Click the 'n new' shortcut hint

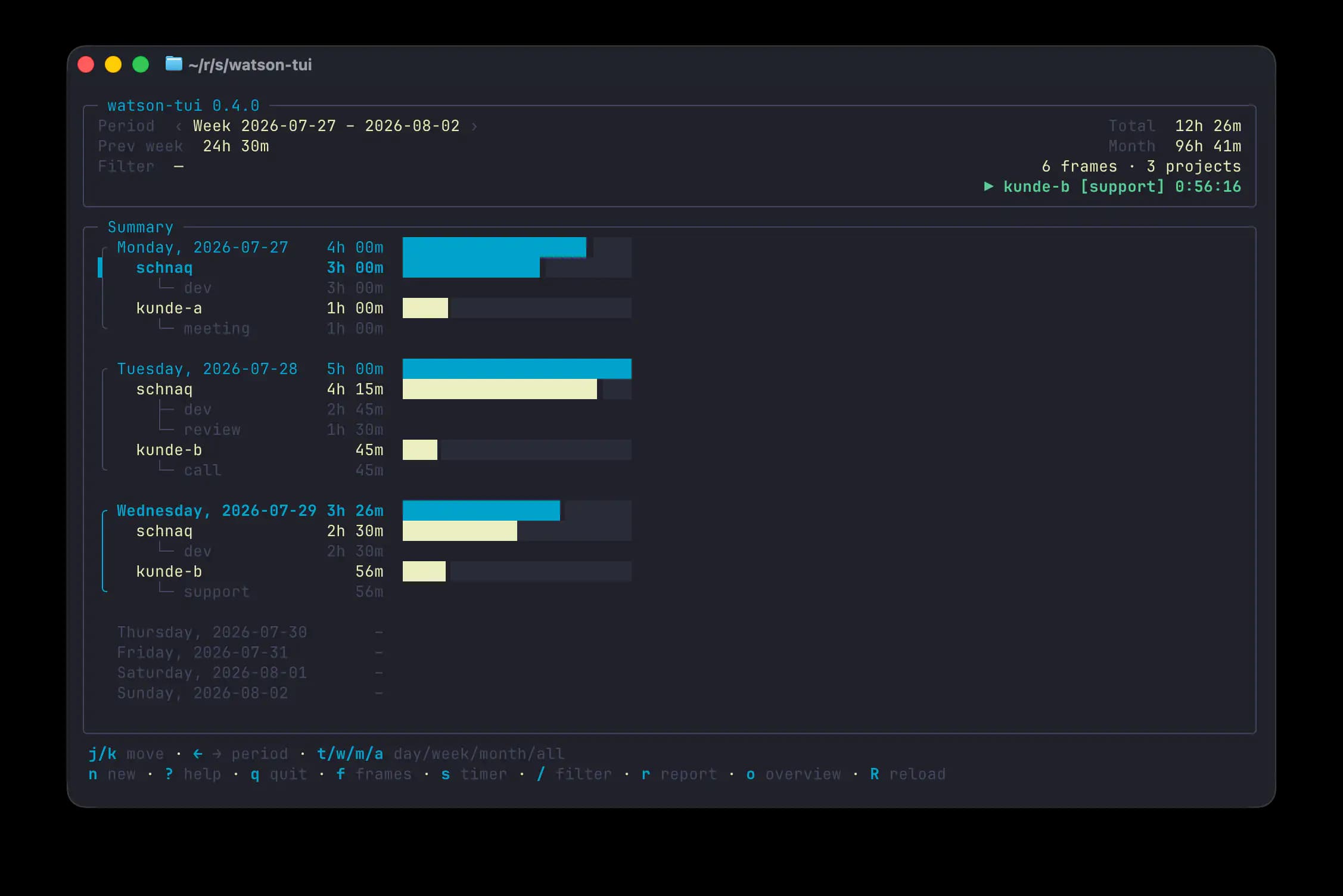[112, 774]
